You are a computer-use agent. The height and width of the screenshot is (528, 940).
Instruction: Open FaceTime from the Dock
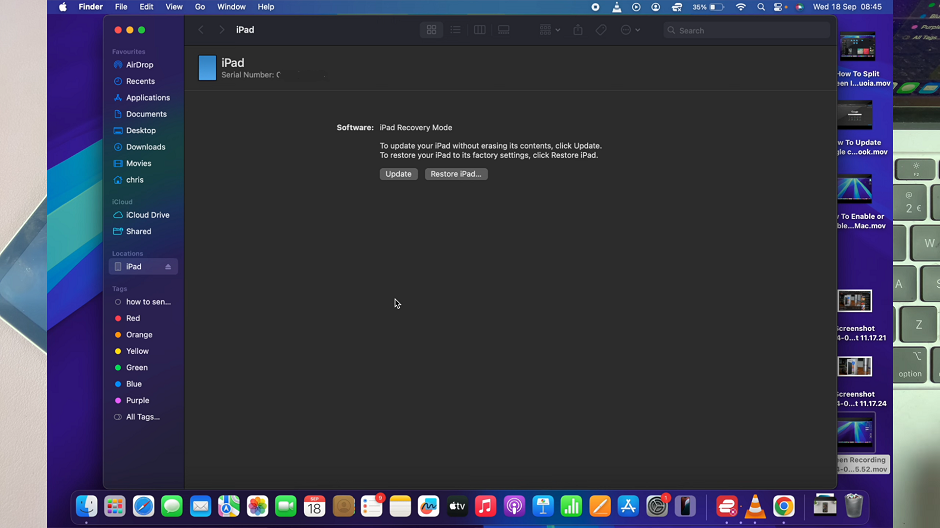[286, 506]
